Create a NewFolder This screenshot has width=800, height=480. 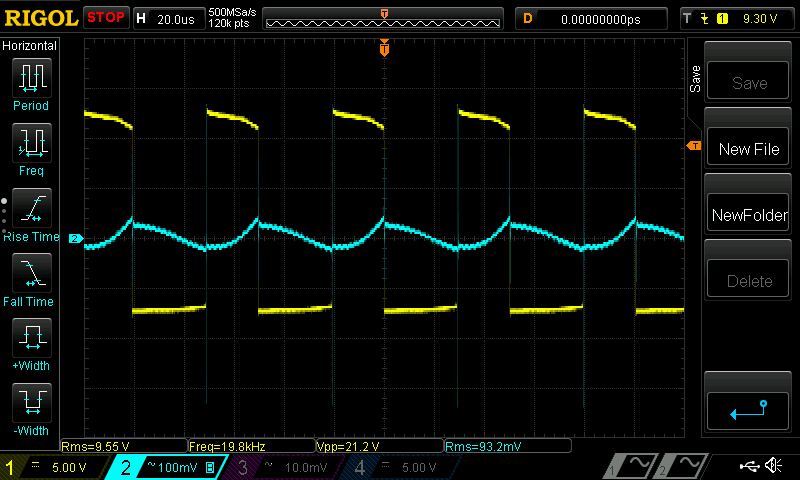(x=748, y=213)
